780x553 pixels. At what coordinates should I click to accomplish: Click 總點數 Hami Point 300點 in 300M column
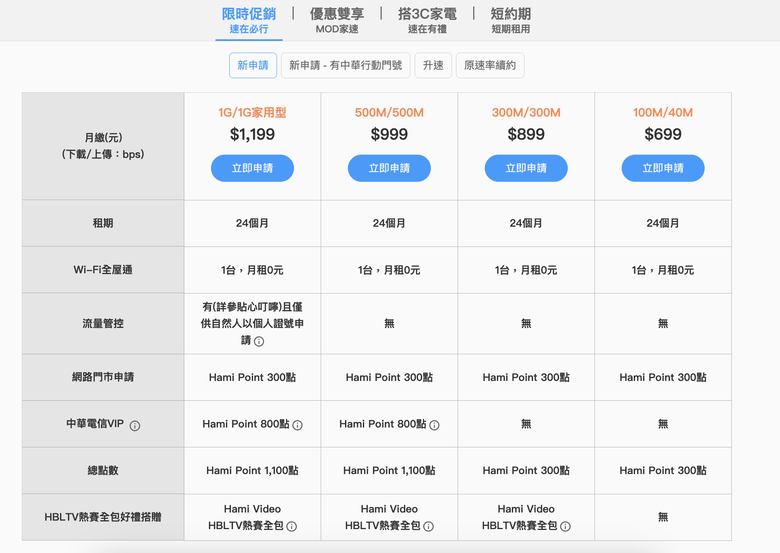(x=526, y=470)
